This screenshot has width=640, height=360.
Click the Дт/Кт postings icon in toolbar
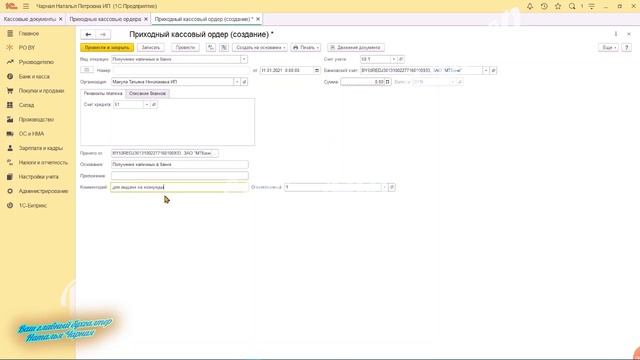point(211,47)
